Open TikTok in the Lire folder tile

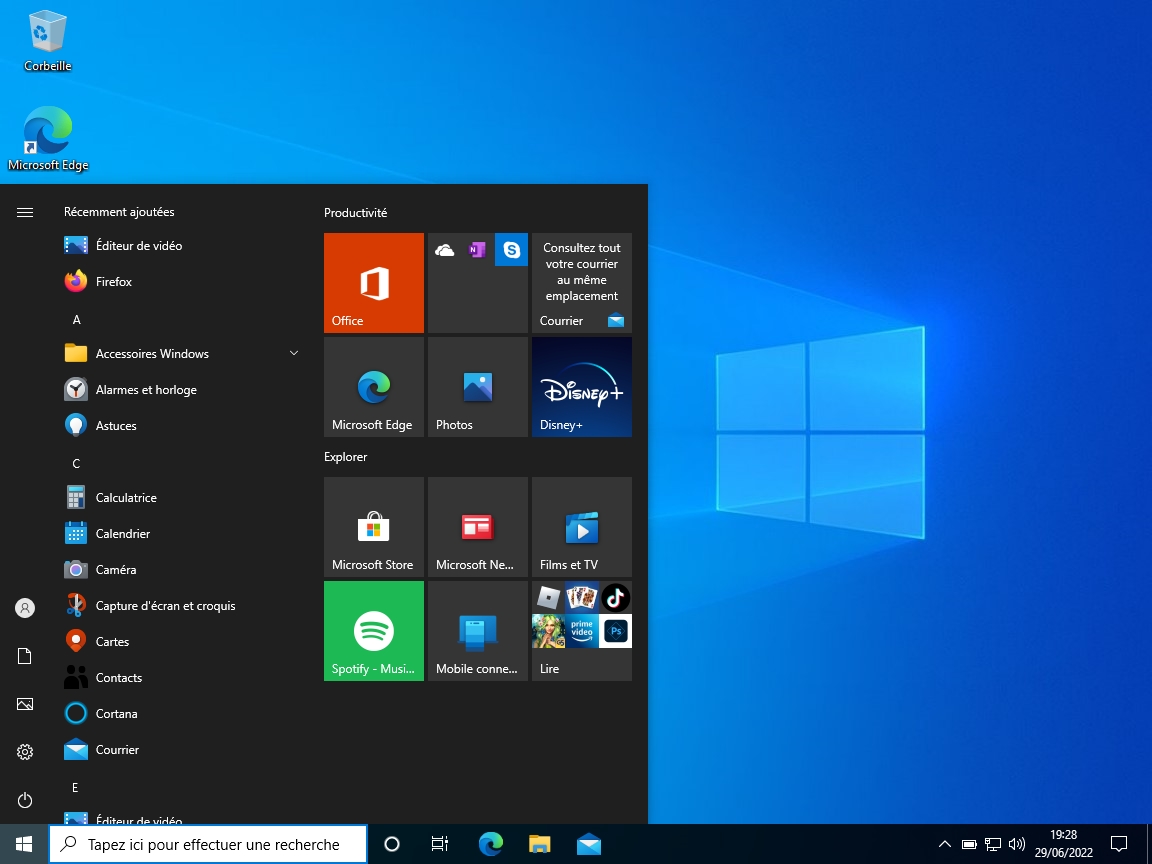615,597
